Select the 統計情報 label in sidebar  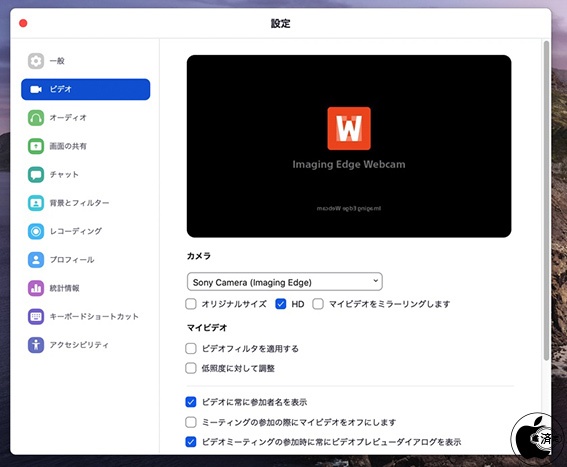point(64,288)
